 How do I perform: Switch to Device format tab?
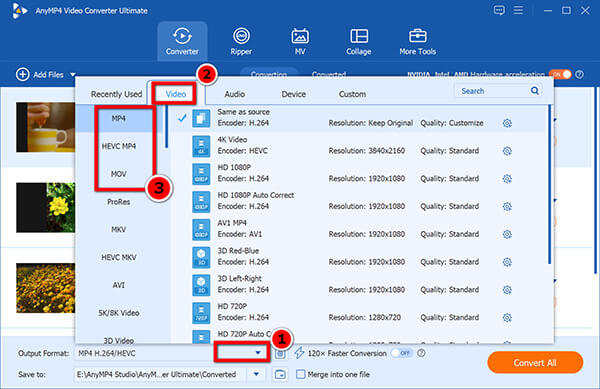pos(293,94)
